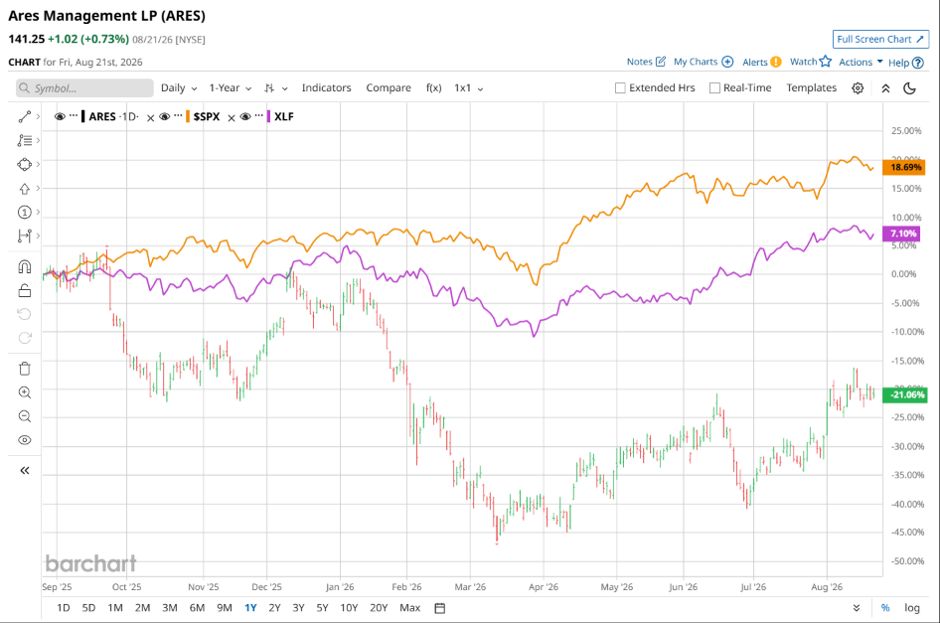Viewport: 940px width, 623px height.
Task: Toggle the percent scale button
Action: (885, 608)
